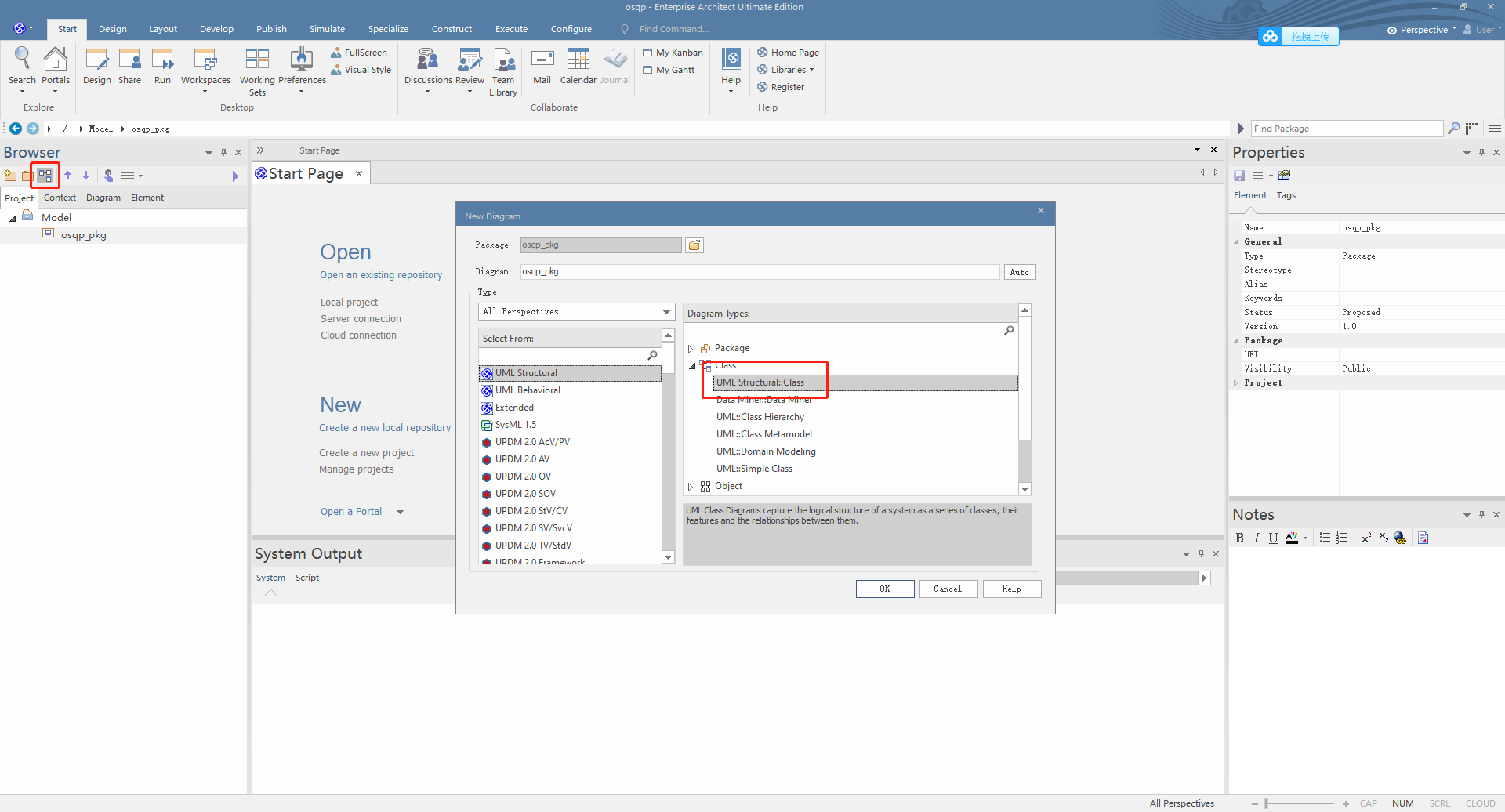Screen dimensions: 1505x812
Task: Switch to FullScreen mode
Action: 359,53
